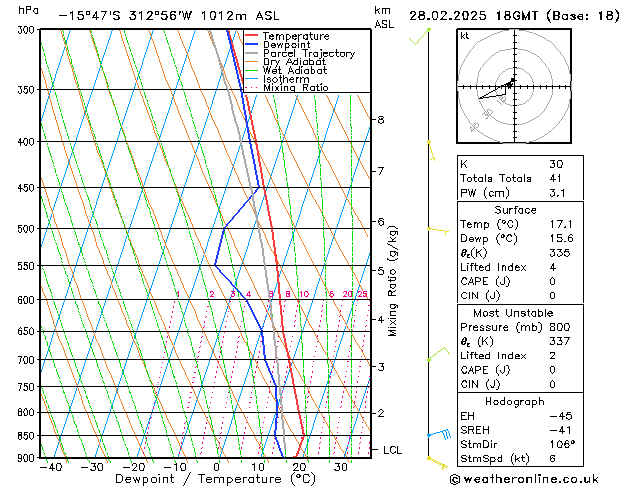
Task: Click the Most Unstable Lifted Index value 2
Action: point(553,356)
